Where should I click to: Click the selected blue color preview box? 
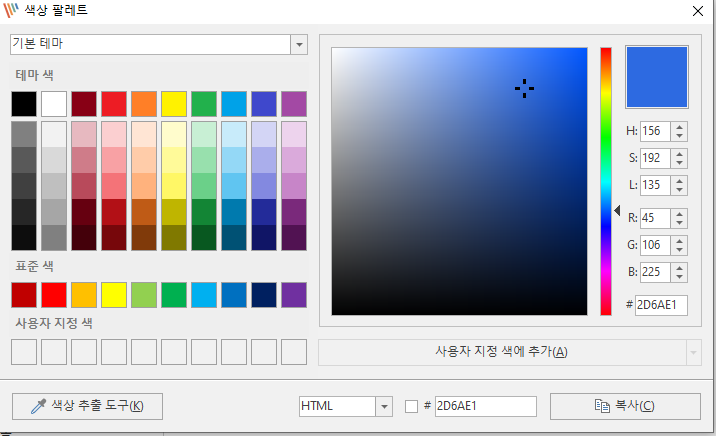pyautogui.click(x=657, y=77)
